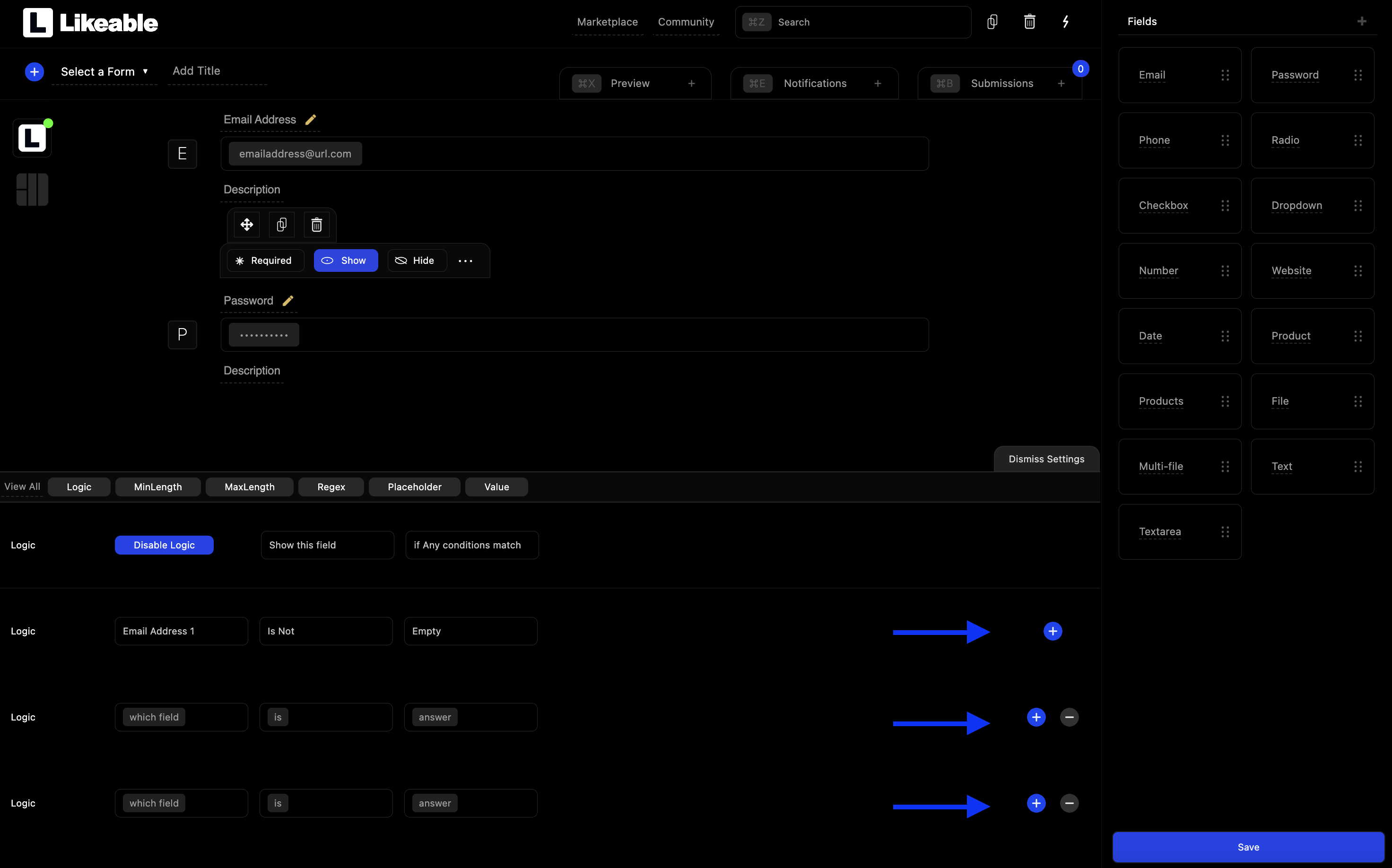Screen dimensions: 1392x868
Task: Expand the Regex settings option
Action: click(331, 487)
